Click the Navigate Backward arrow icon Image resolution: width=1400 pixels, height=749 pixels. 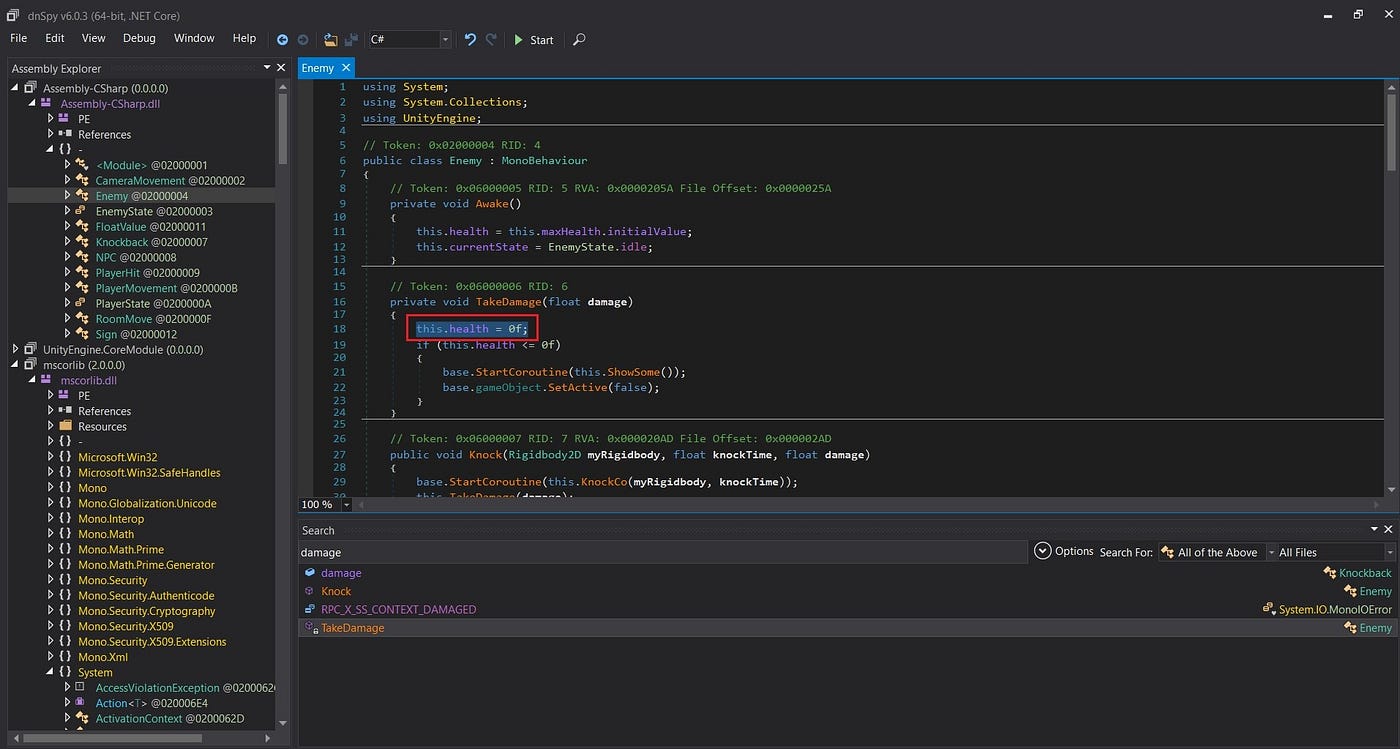(282, 40)
